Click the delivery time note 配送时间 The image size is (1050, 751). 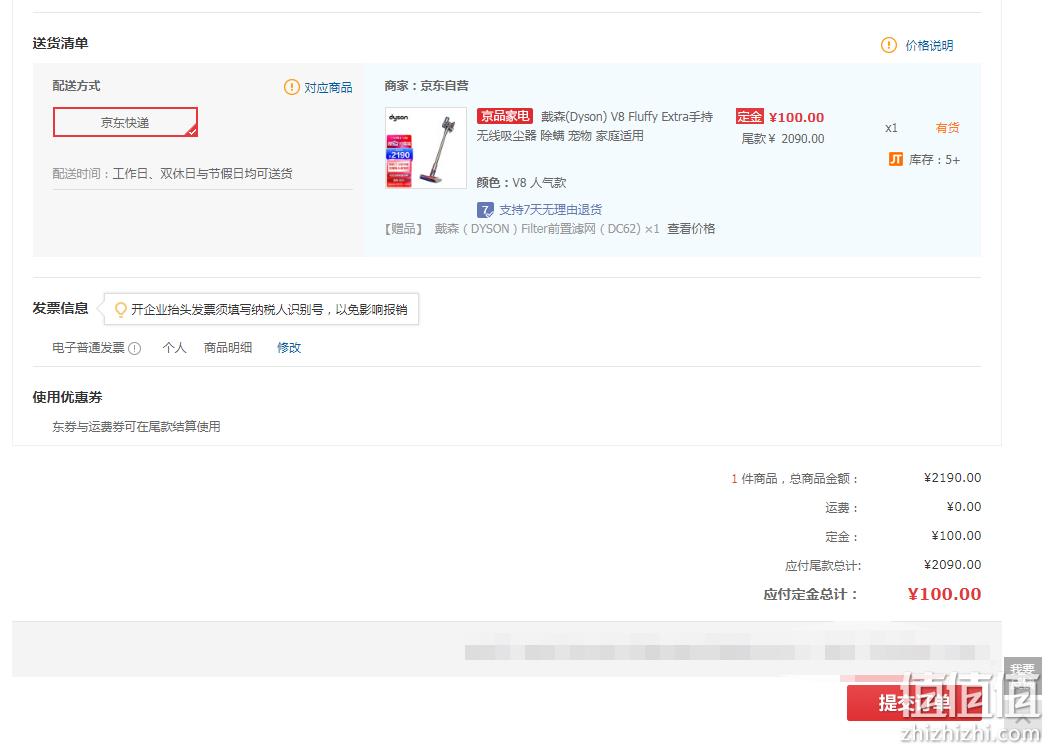173,174
